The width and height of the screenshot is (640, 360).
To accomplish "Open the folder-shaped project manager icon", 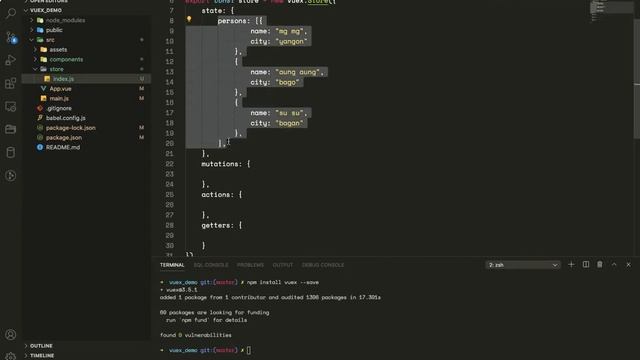I will (11, 129).
